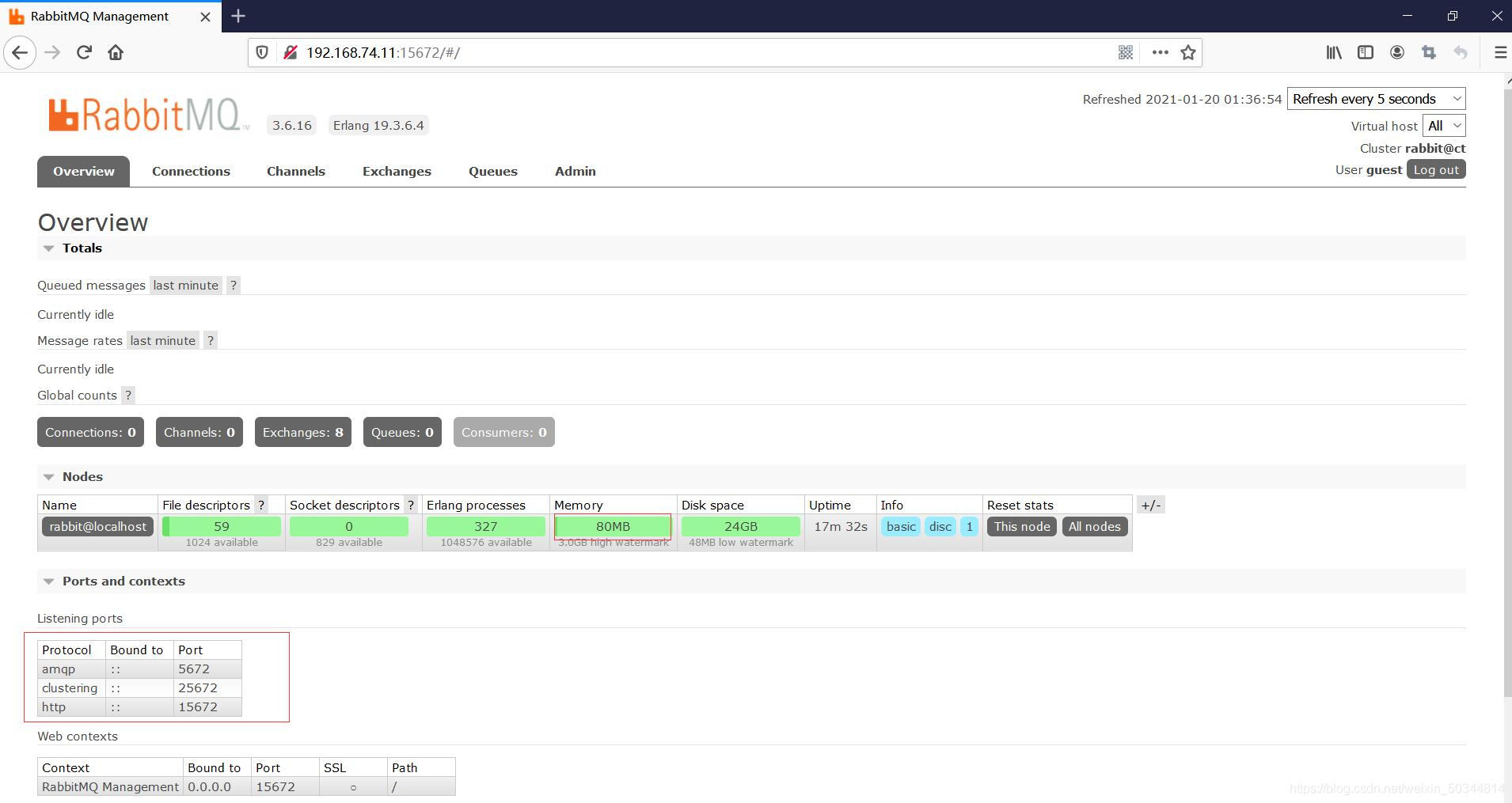This screenshot has height=803, width=1512.
Task: Open help for Message rates
Action: (x=211, y=341)
